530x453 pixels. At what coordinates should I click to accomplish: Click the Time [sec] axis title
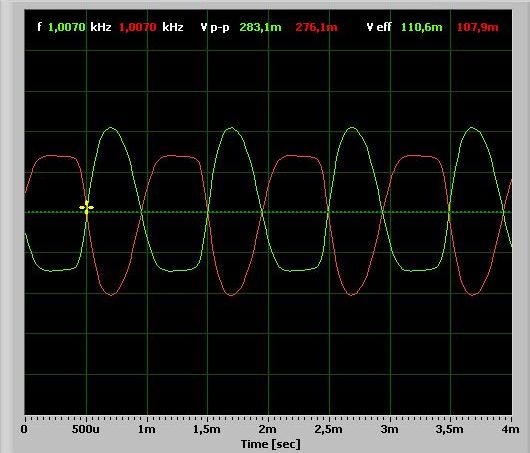[x=270, y=444]
